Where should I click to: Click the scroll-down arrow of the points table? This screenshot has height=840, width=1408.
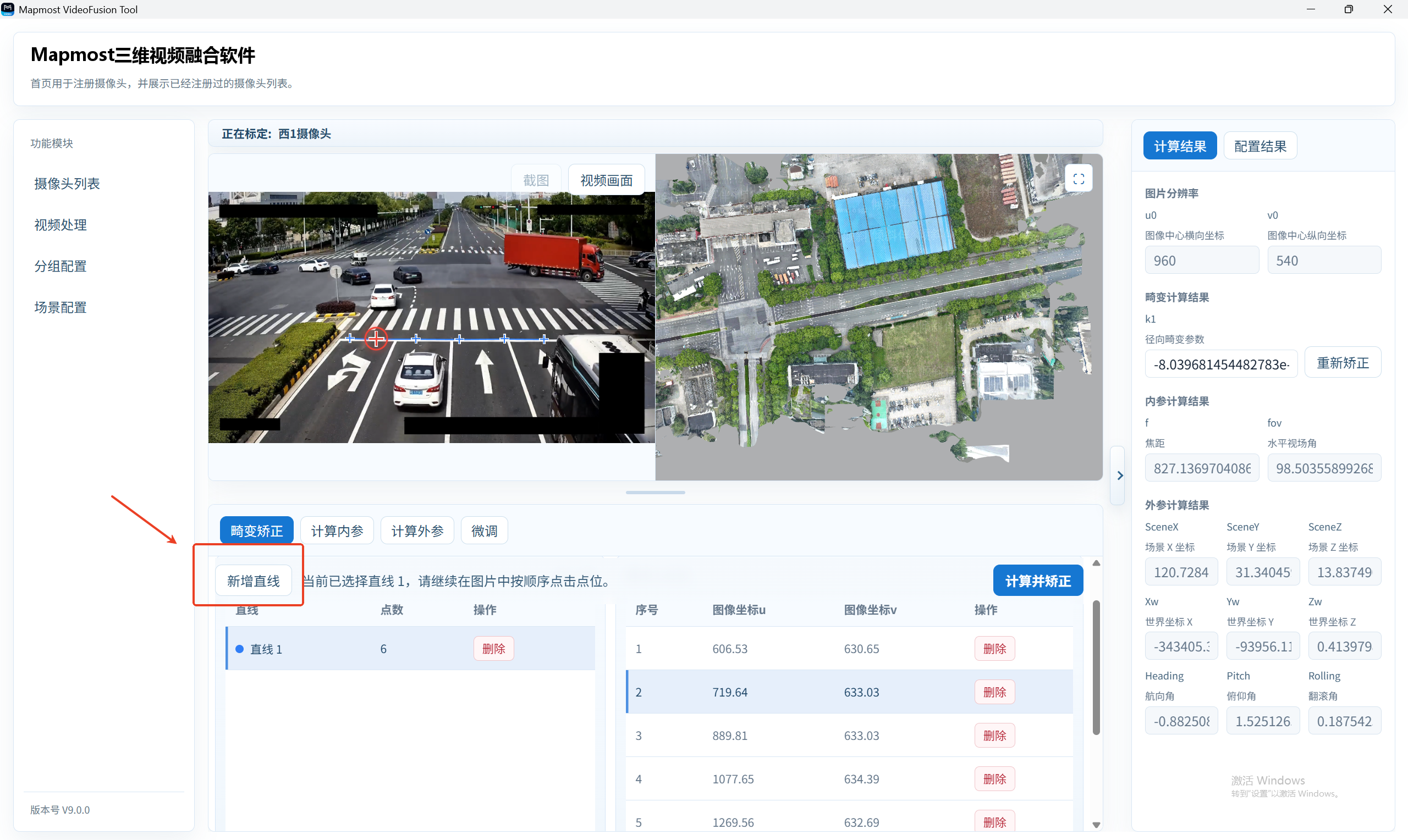[1096, 825]
